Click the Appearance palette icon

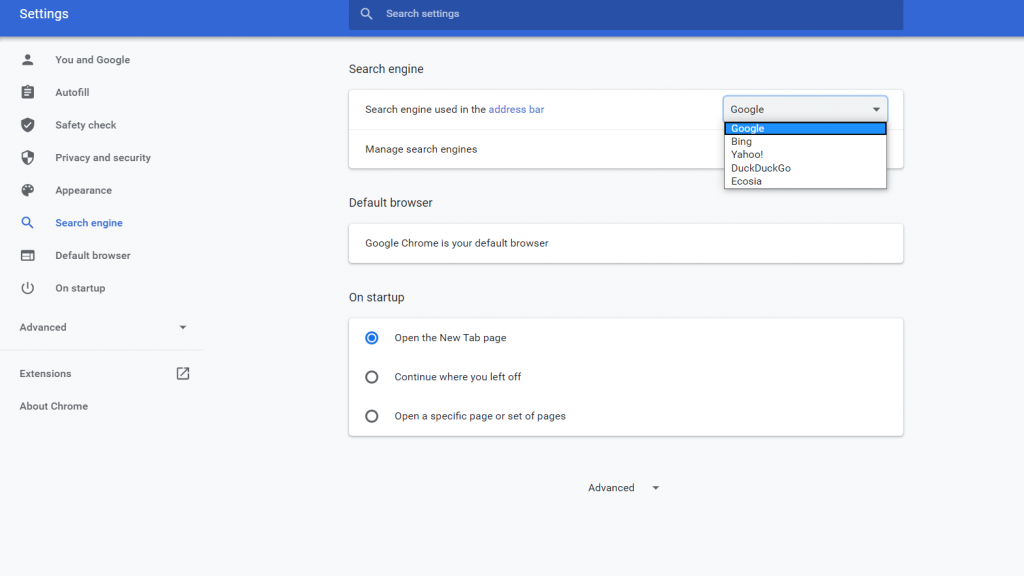pyautogui.click(x=28, y=190)
